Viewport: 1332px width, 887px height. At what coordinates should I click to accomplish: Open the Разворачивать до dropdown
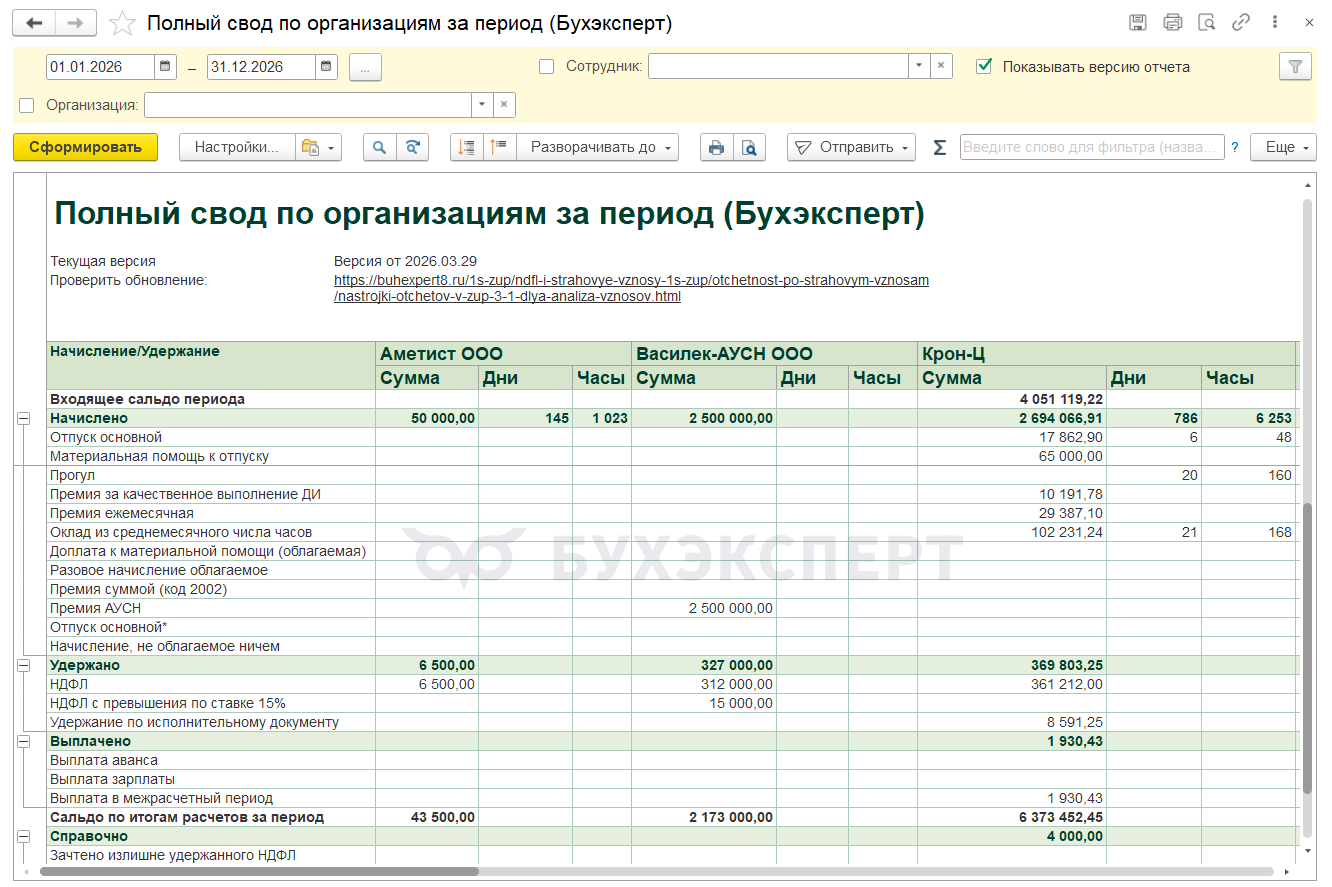pos(602,148)
